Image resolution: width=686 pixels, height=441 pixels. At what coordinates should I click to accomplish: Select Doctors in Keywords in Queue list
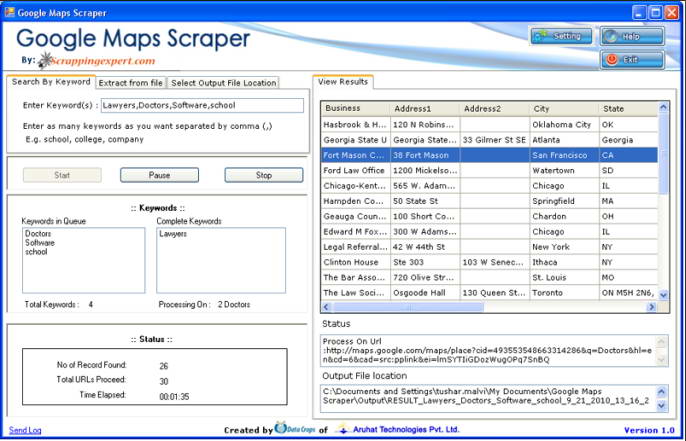(38, 234)
